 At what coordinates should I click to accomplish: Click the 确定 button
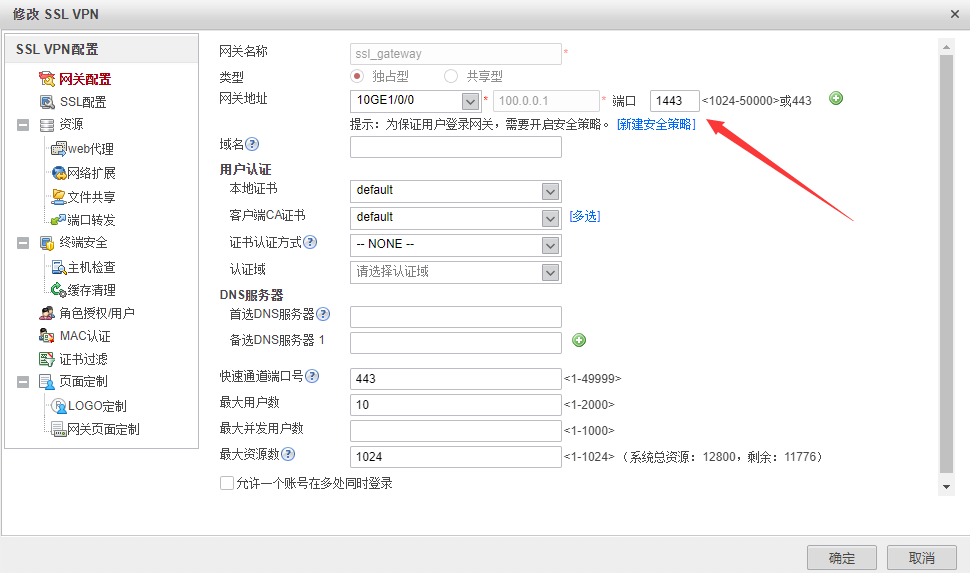[841, 558]
